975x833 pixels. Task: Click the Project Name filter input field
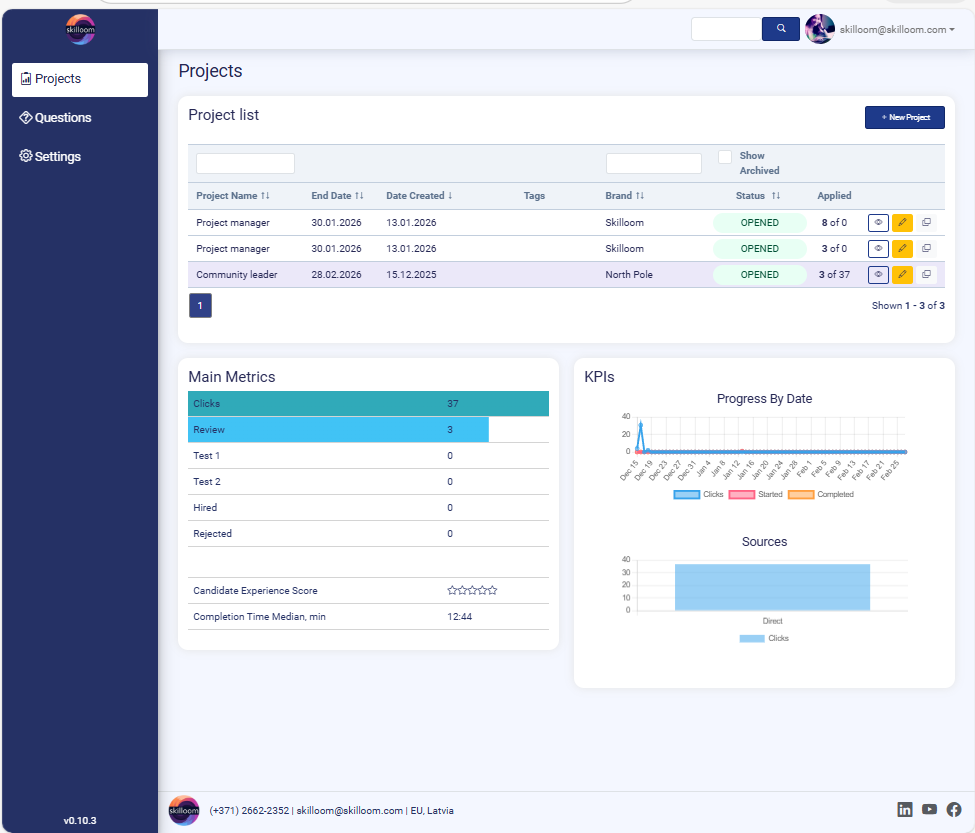coord(245,163)
